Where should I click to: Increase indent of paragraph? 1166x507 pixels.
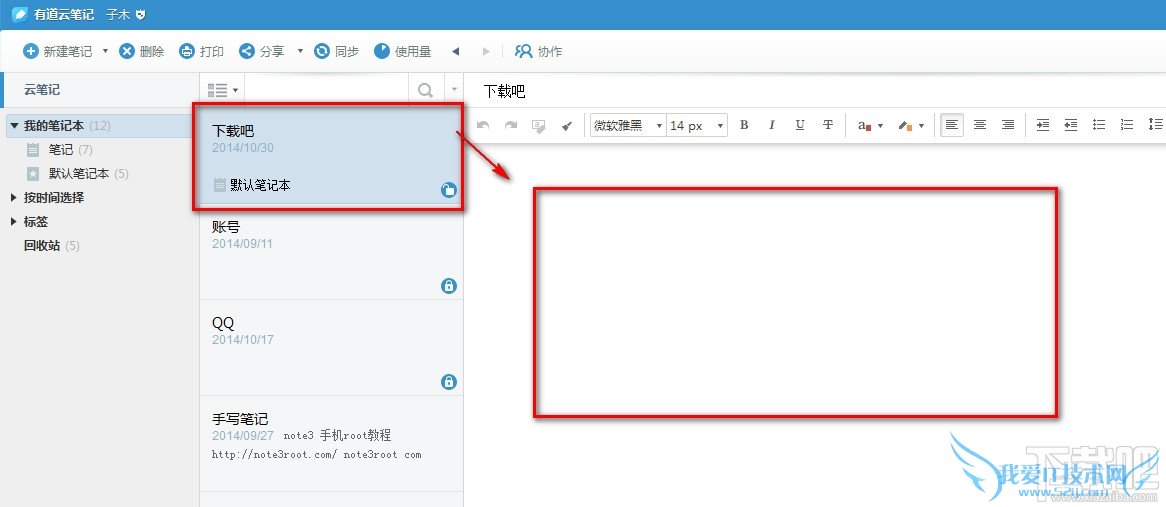click(x=1043, y=125)
